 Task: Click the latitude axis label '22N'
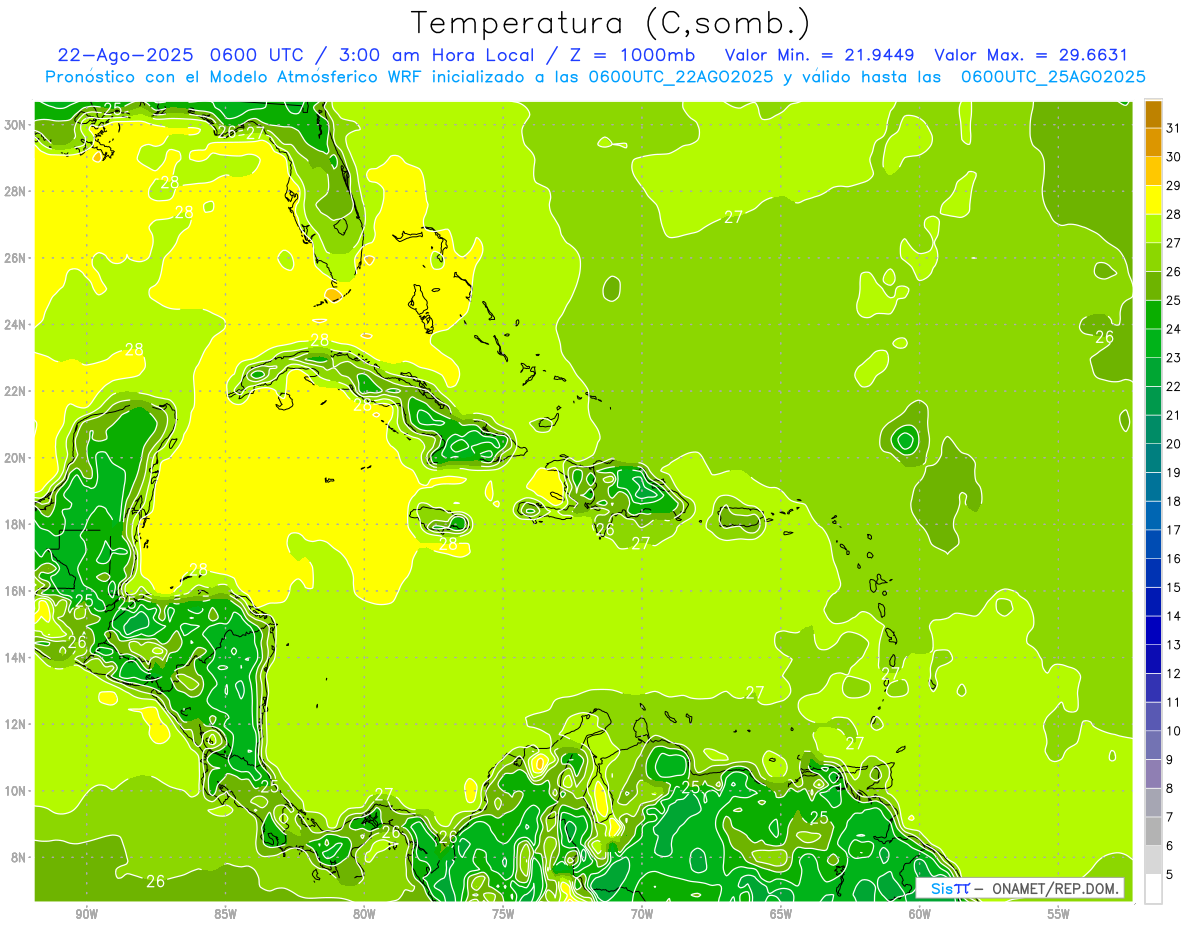pyautogui.click(x=15, y=391)
